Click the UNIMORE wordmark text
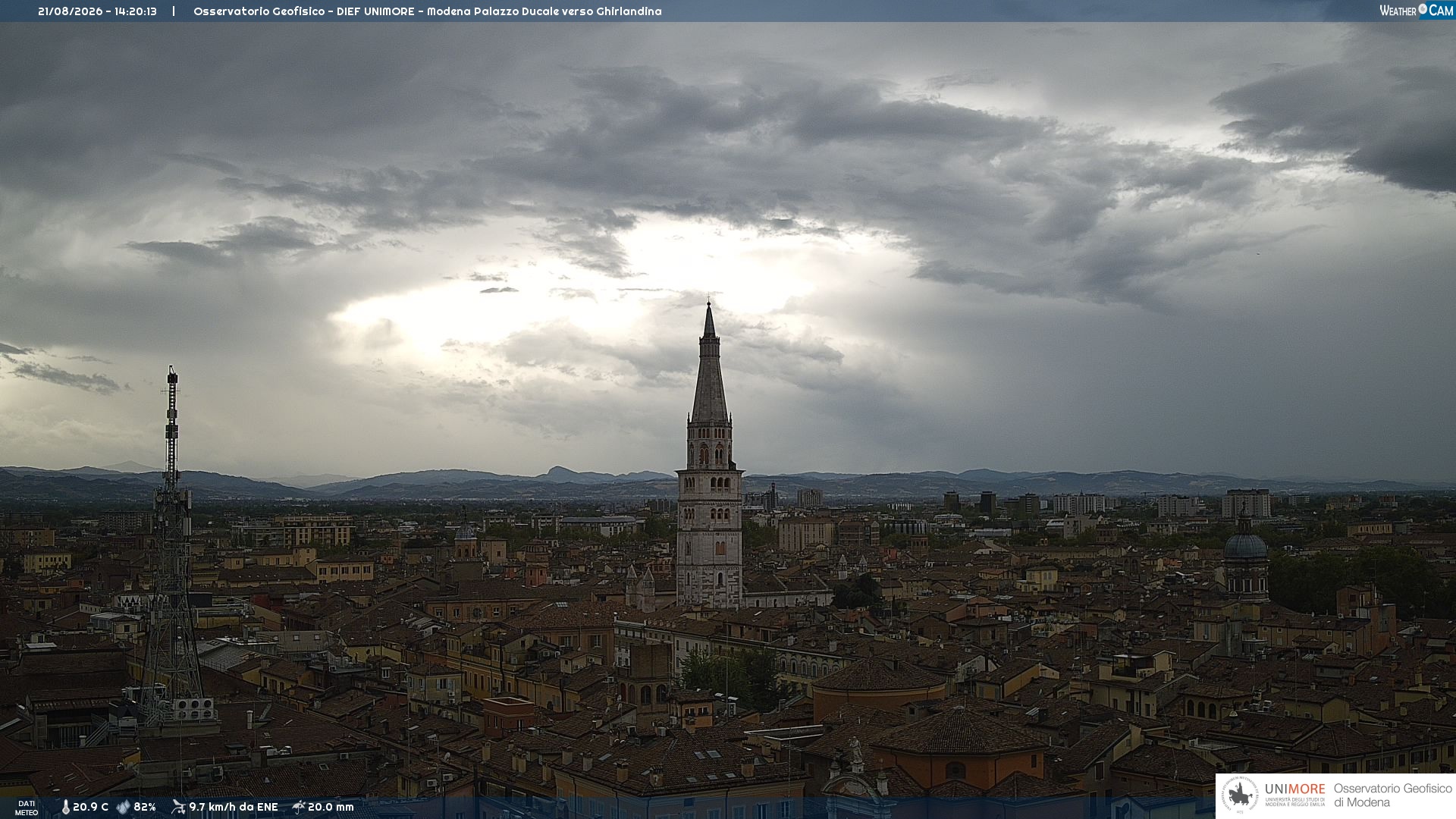The height and width of the screenshot is (819, 1456). pyautogui.click(x=1294, y=789)
